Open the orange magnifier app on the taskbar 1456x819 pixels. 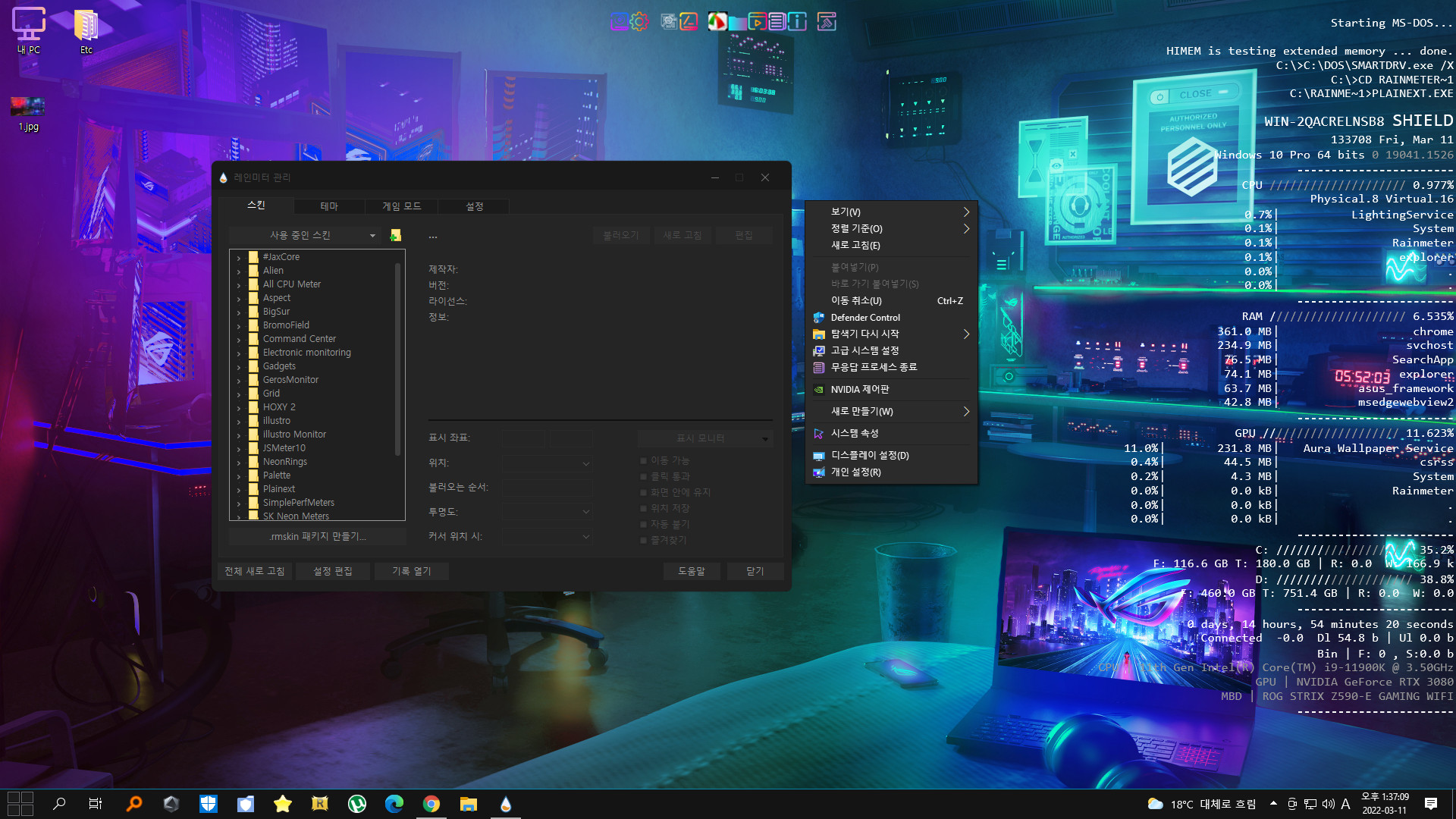pos(134,804)
